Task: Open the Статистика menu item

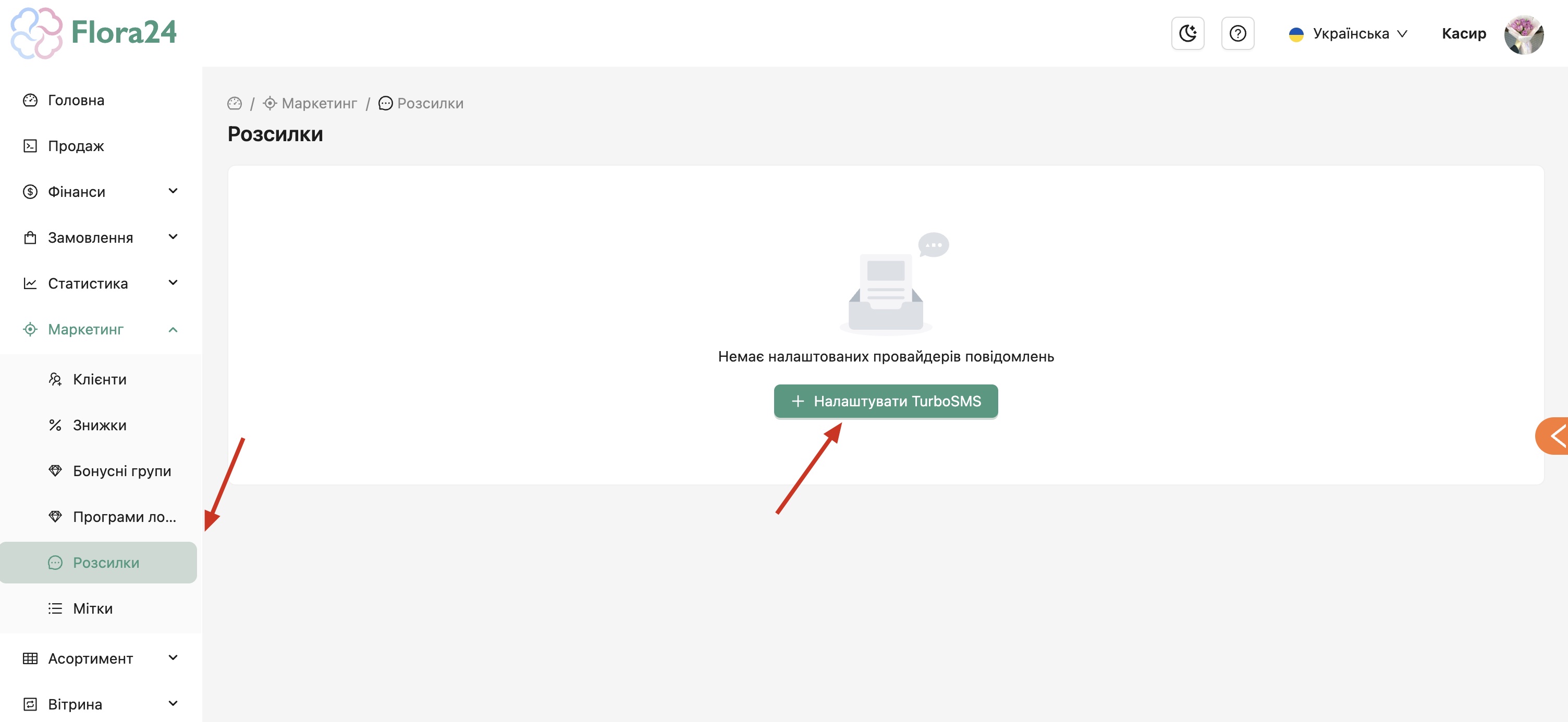Action: (101, 283)
